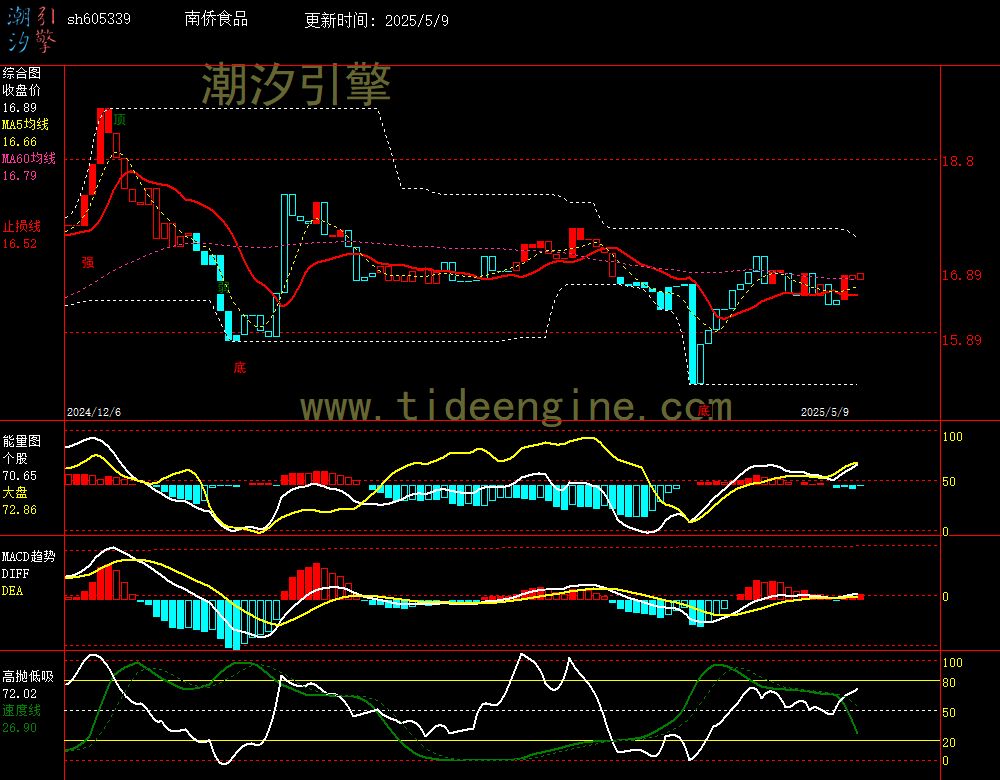This screenshot has width=1000, height=780.
Task: Click the white DIFF legend label
Action: pyautogui.click(x=15, y=574)
